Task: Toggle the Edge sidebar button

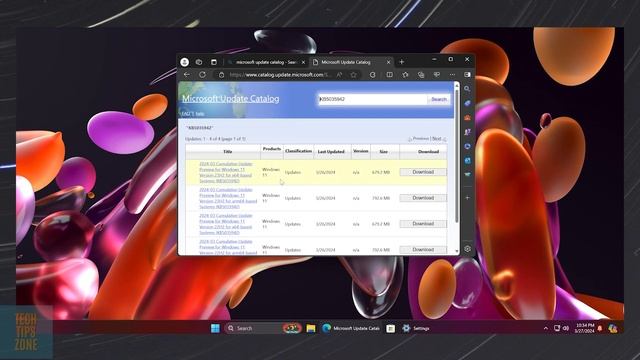Action: pyautogui.click(x=467, y=75)
